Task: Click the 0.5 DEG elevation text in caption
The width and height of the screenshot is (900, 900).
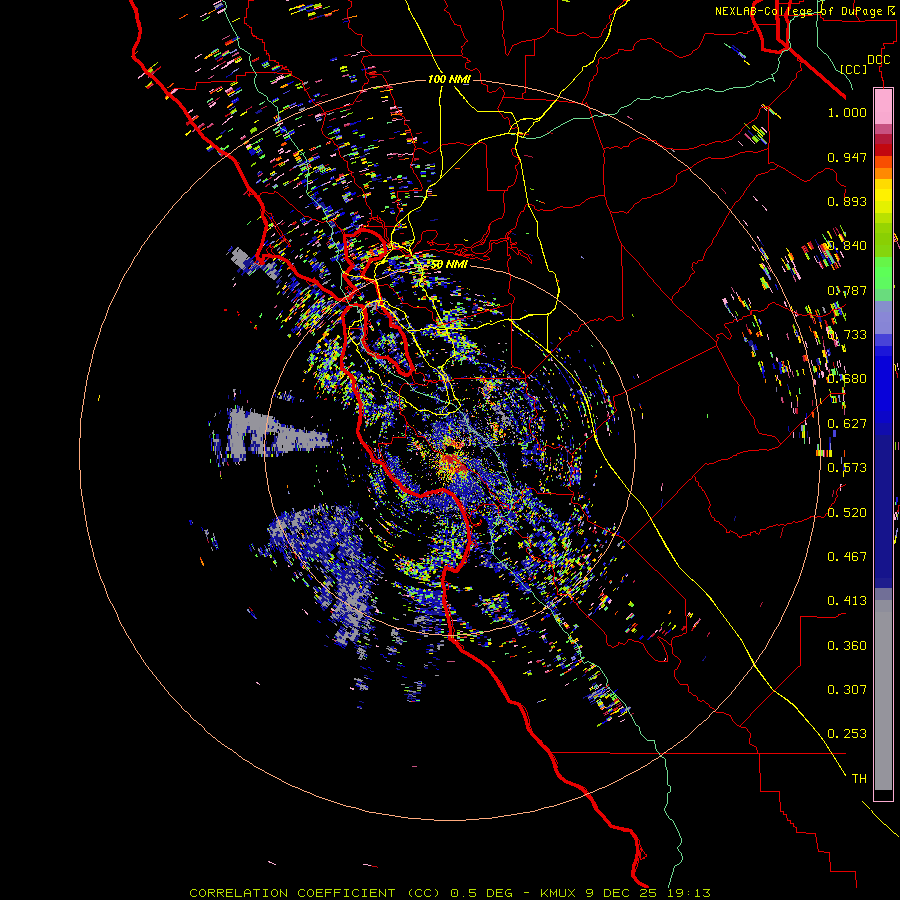Action: (x=481, y=893)
